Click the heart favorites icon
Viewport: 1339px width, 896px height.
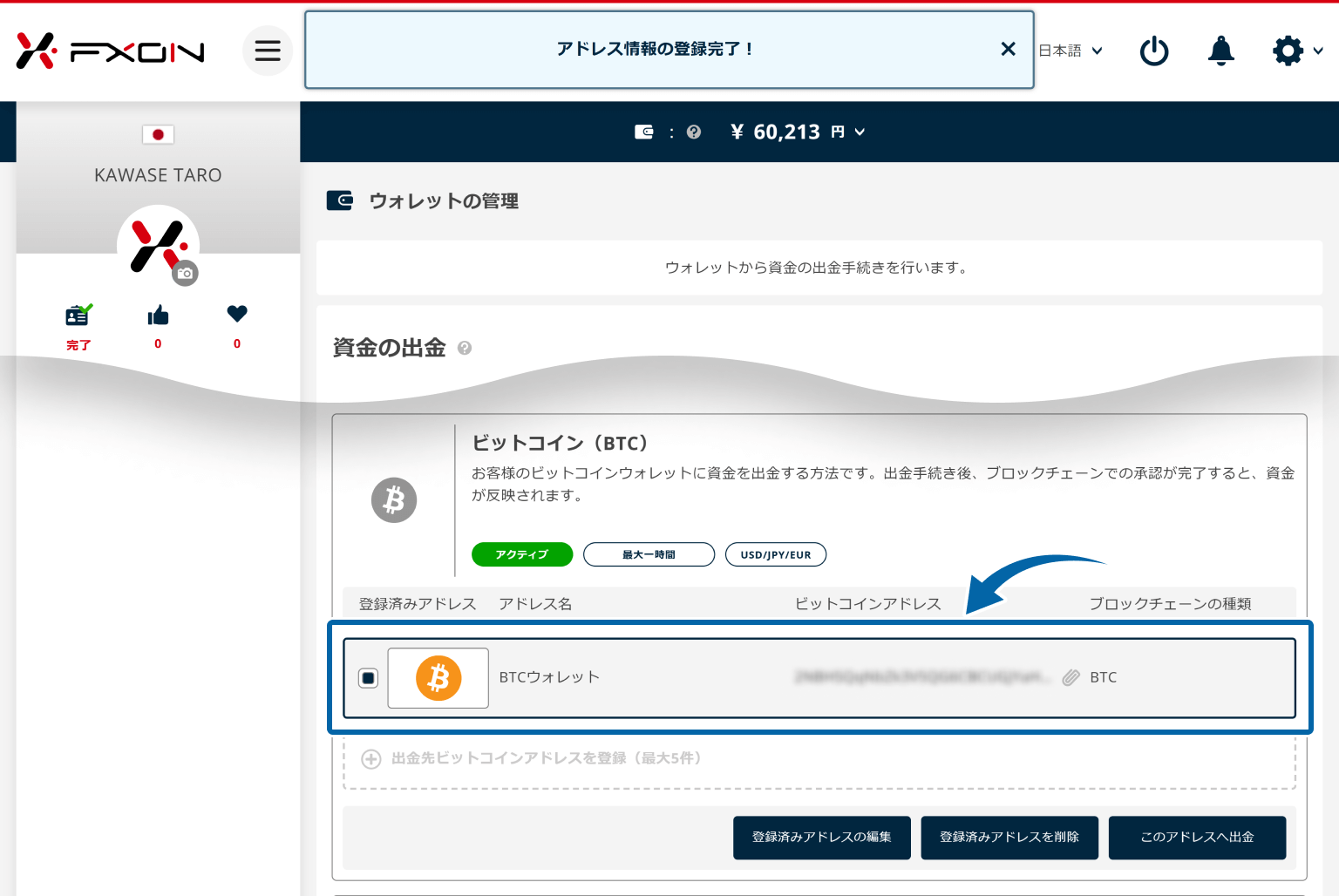237,314
